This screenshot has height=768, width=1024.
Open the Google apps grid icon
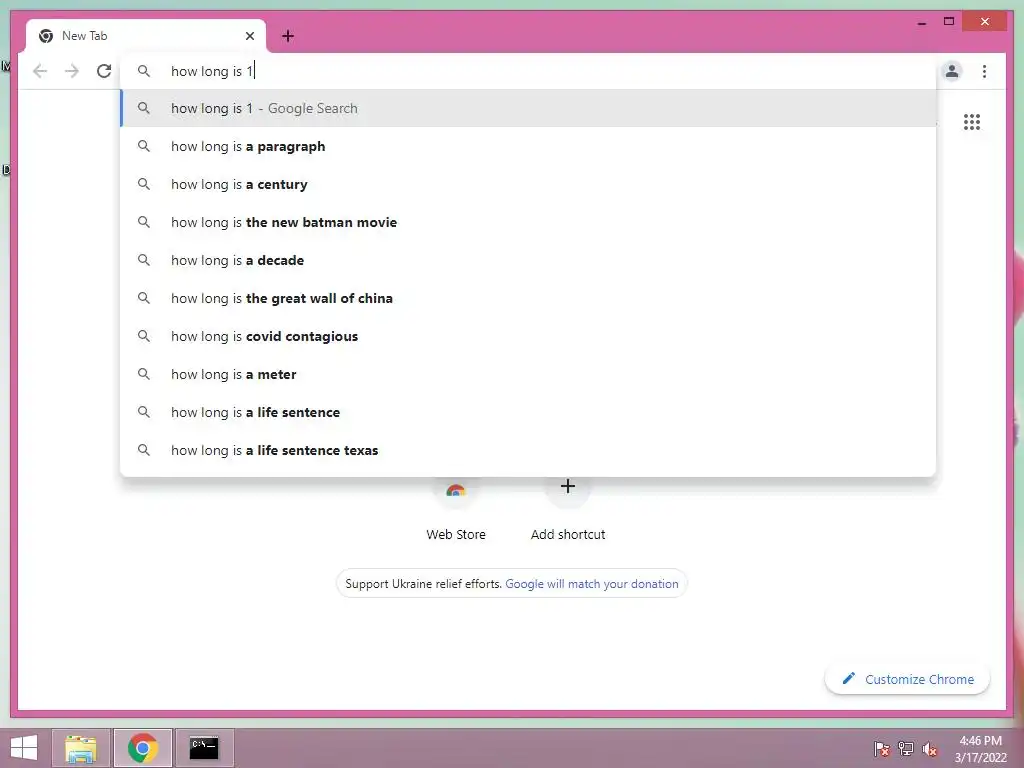[x=972, y=122]
